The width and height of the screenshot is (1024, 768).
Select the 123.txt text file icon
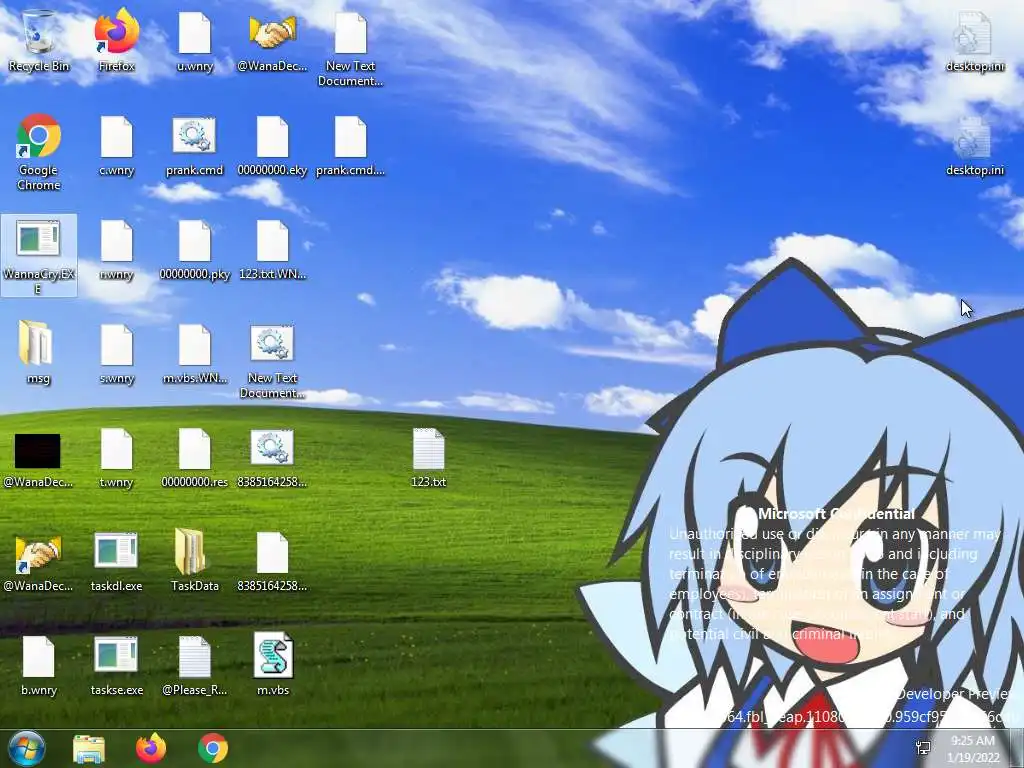428,458
